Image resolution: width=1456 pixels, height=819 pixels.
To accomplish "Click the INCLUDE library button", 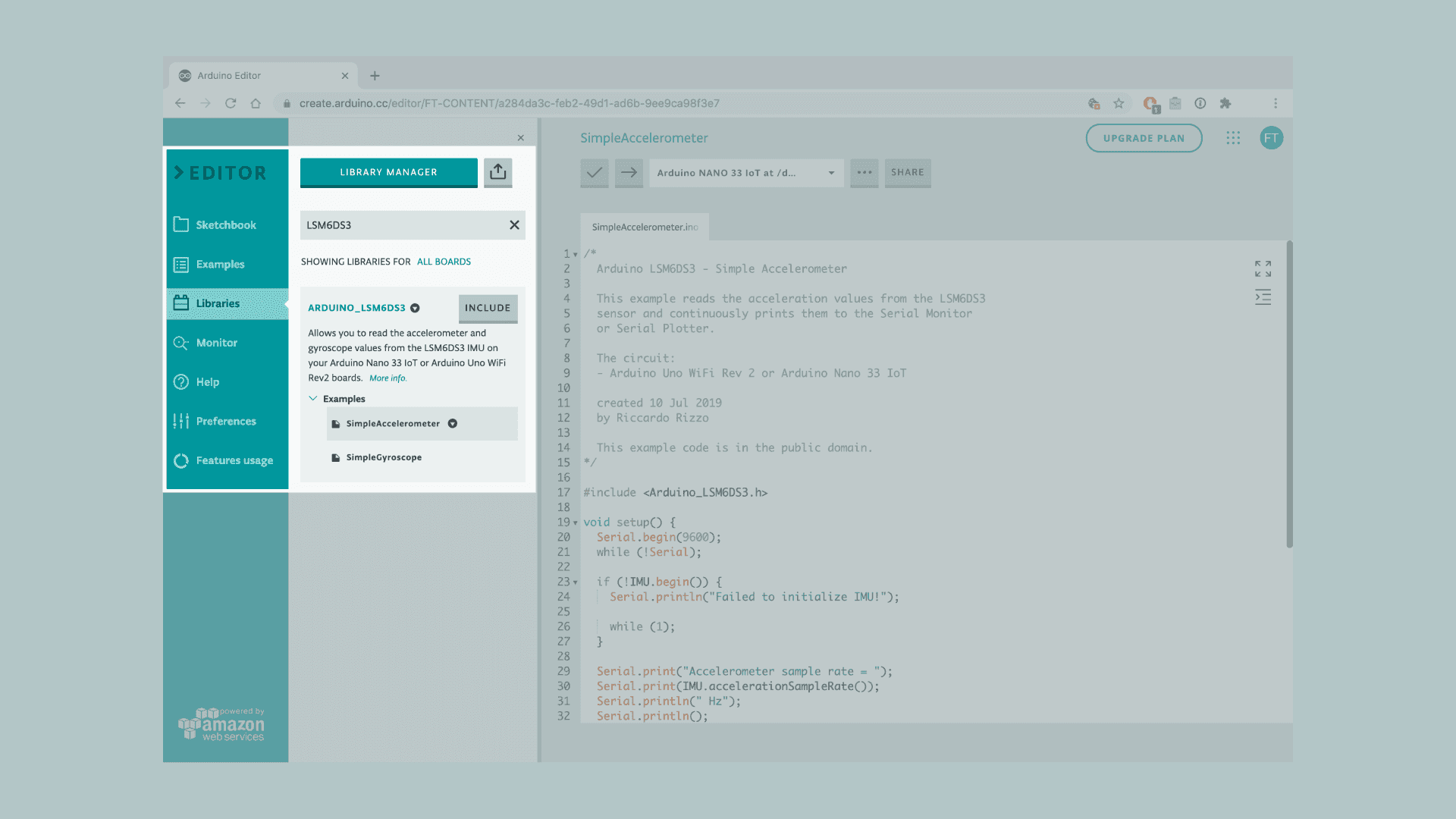I will pyautogui.click(x=488, y=308).
